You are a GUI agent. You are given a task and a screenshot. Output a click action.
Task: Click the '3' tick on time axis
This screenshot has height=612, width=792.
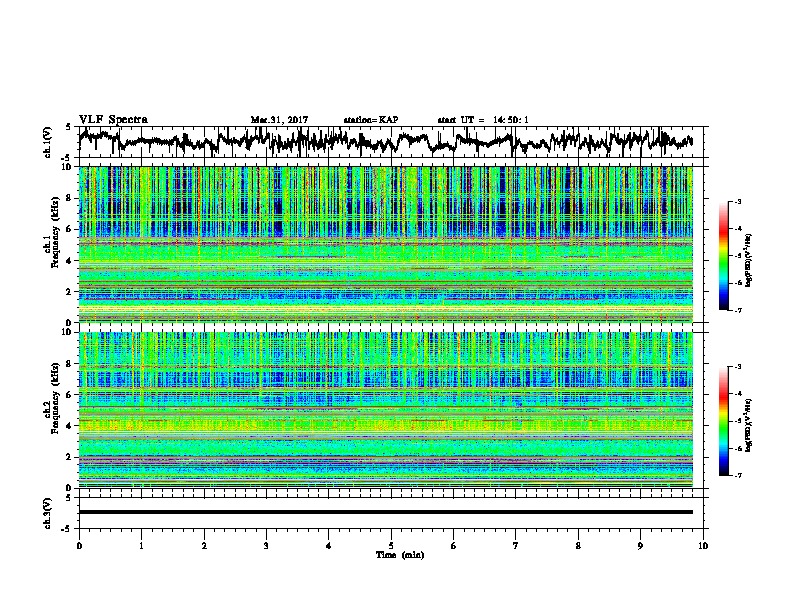tap(266, 545)
